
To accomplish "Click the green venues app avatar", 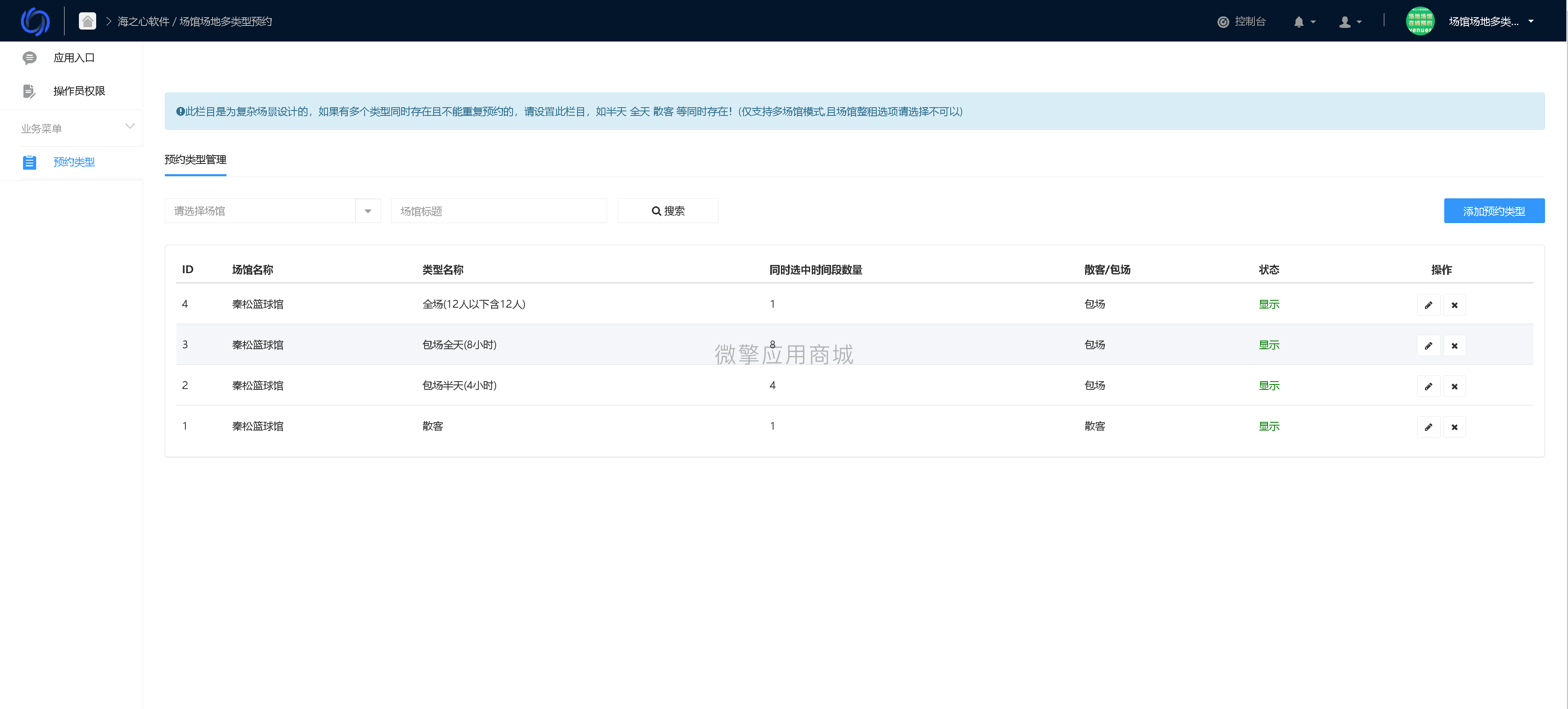I will click(x=1420, y=21).
